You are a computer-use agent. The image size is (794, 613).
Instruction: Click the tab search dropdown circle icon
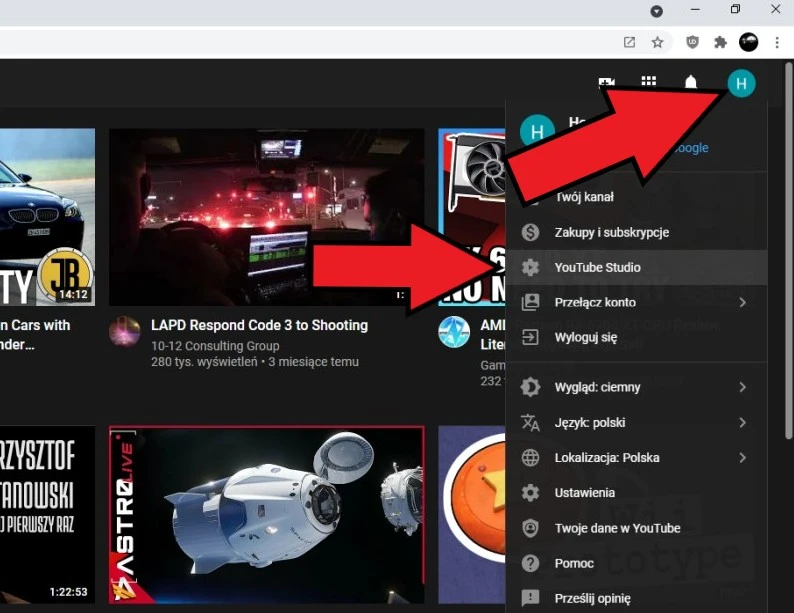[x=656, y=11]
